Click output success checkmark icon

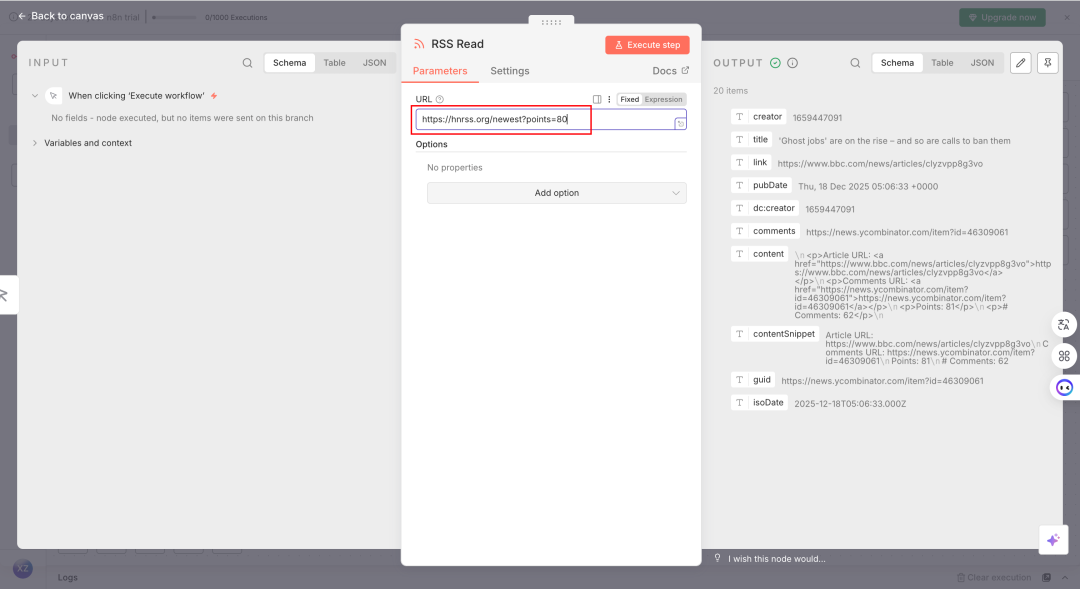pos(775,63)
